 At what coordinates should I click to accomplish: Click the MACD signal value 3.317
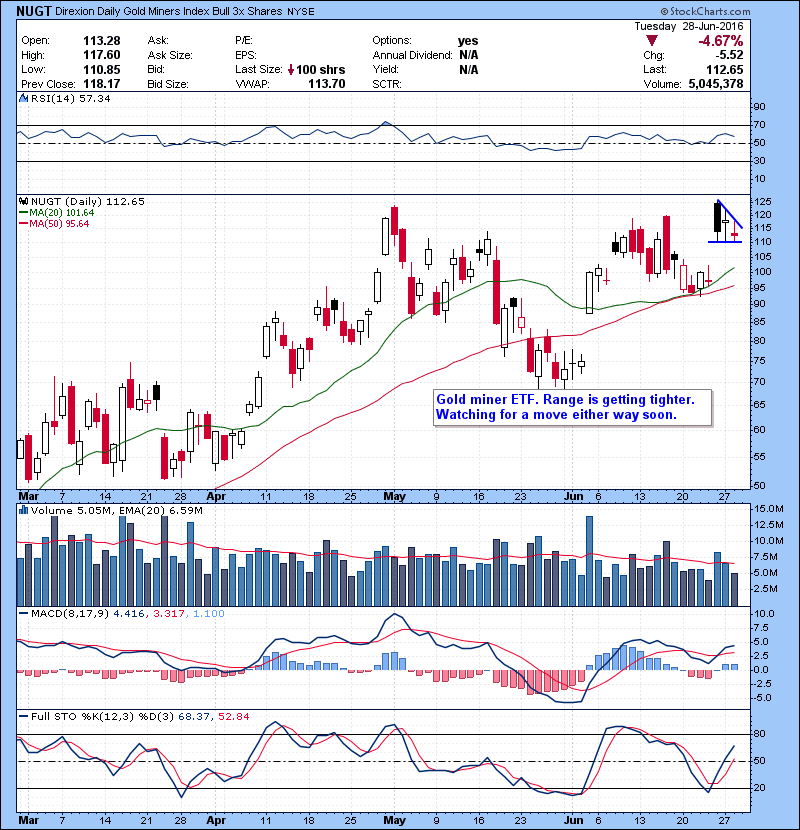168,614
